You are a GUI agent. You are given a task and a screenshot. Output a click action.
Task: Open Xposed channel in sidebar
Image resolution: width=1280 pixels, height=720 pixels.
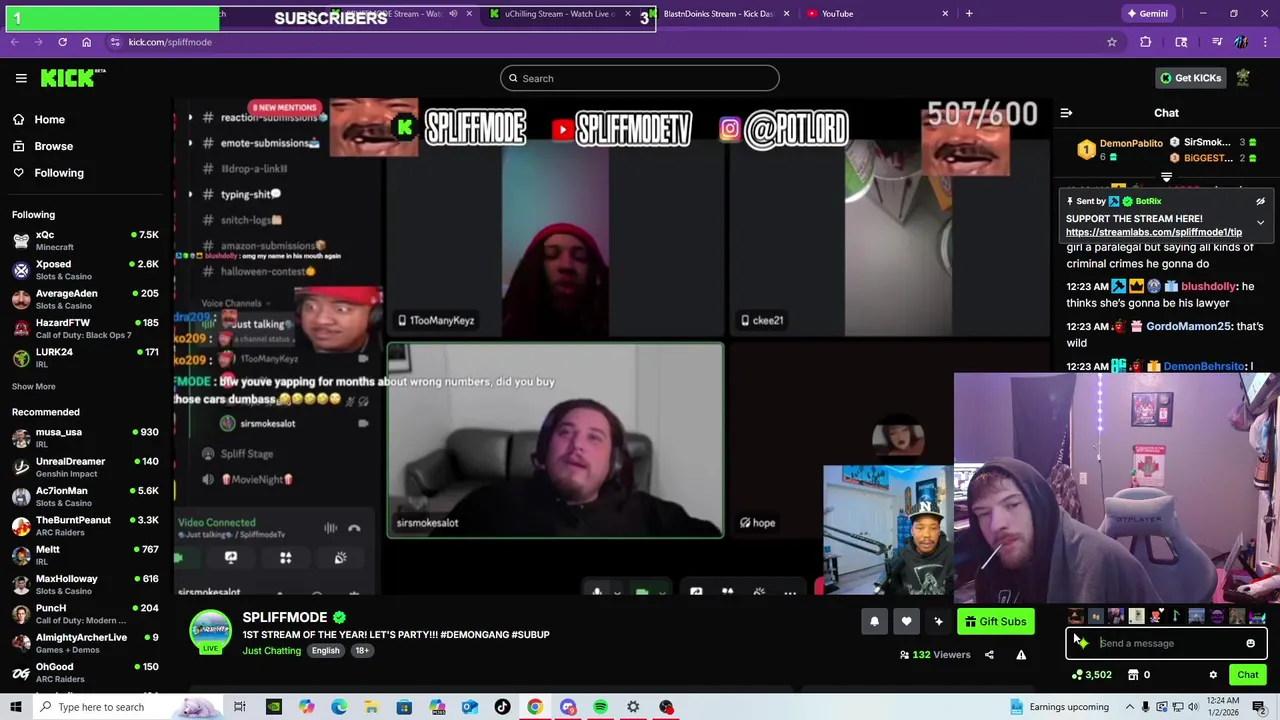point(85,270)
